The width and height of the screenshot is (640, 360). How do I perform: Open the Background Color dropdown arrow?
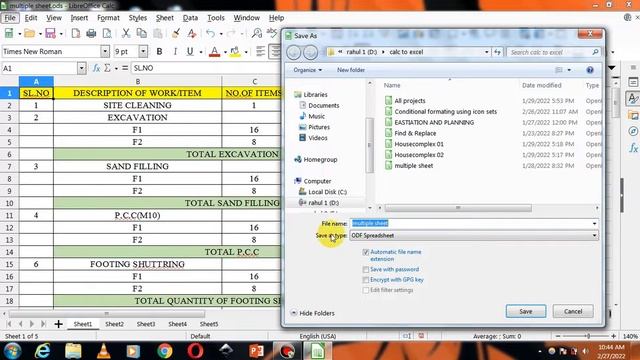tap(246, 52)
